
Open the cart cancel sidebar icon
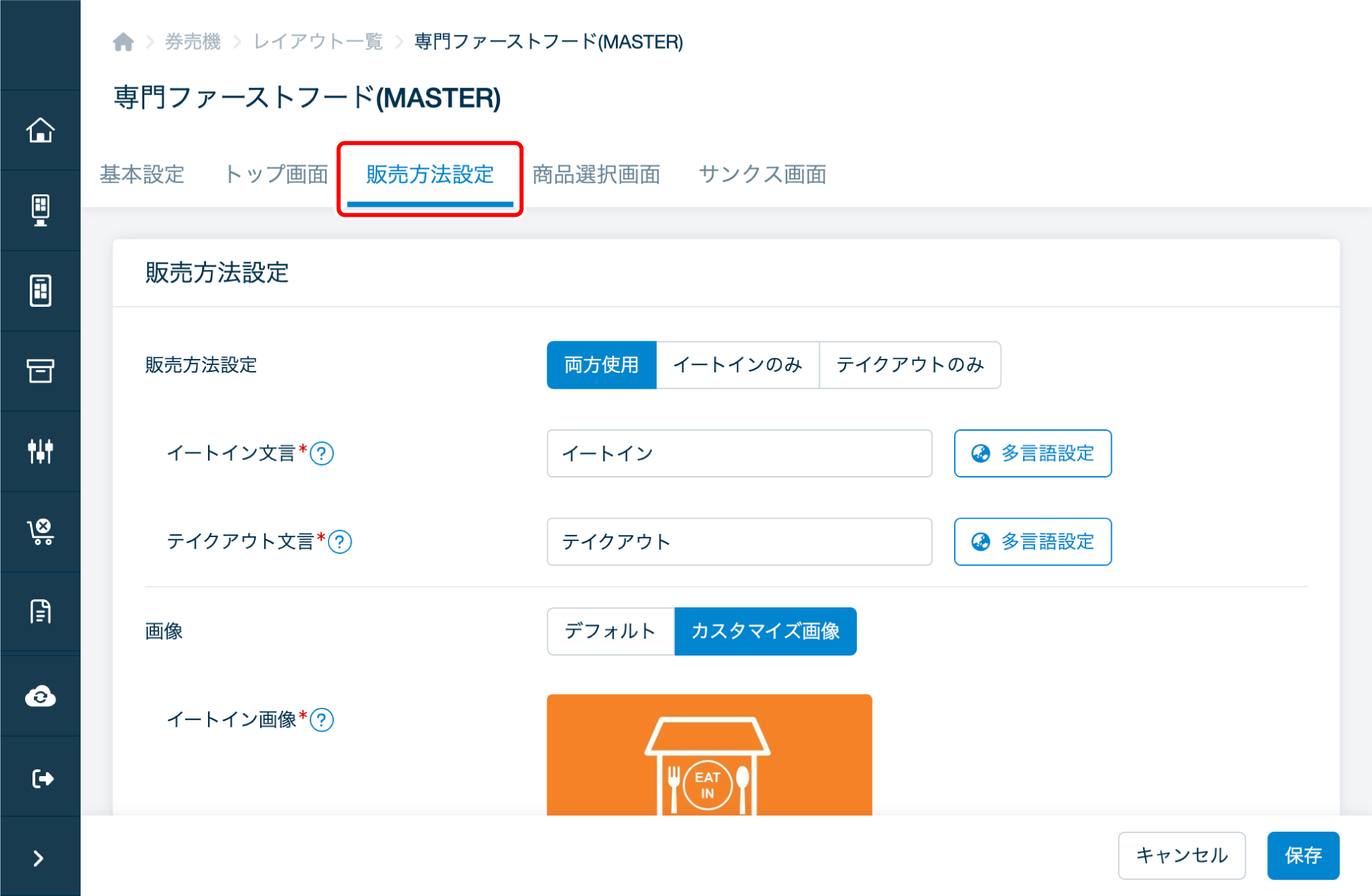[41, 532]
